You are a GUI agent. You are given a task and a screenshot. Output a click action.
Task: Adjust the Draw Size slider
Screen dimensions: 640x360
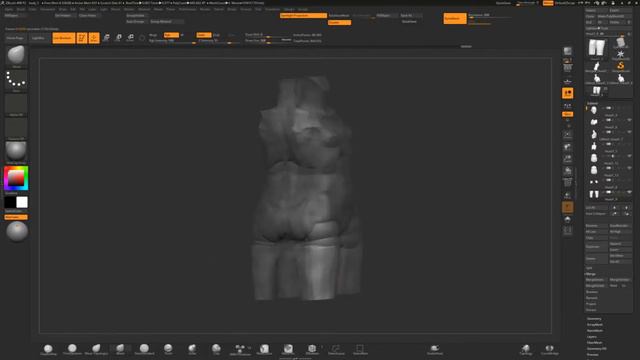coord(267,41)
